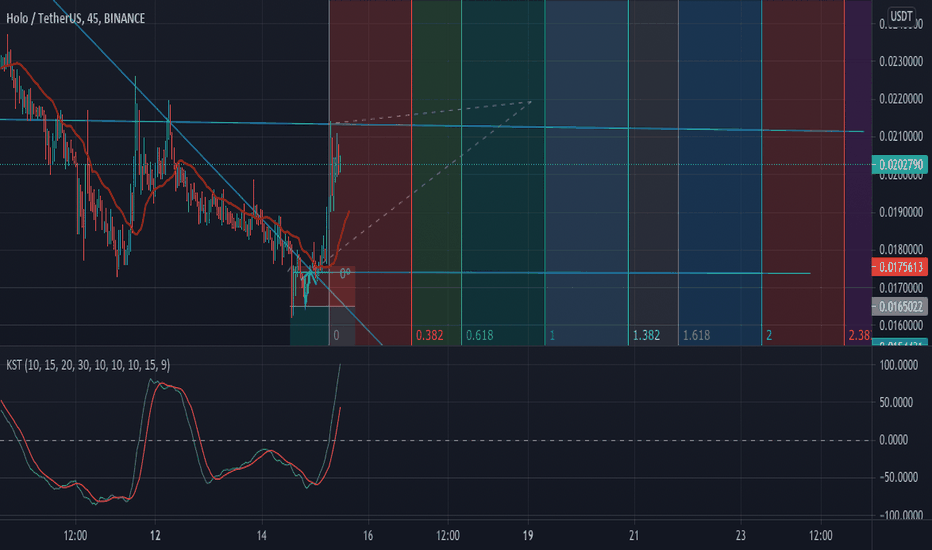Click the Holo / TetherUS symbol title

coord(75,18)
